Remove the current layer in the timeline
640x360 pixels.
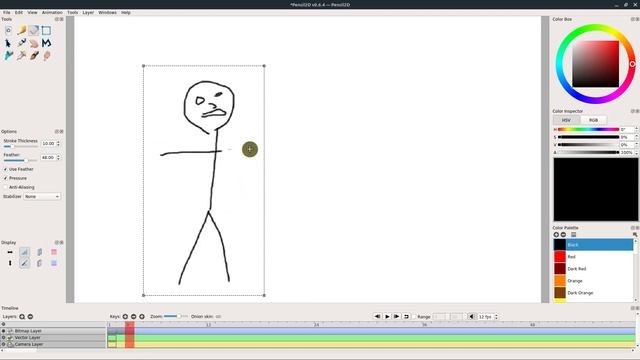point(30,316)
